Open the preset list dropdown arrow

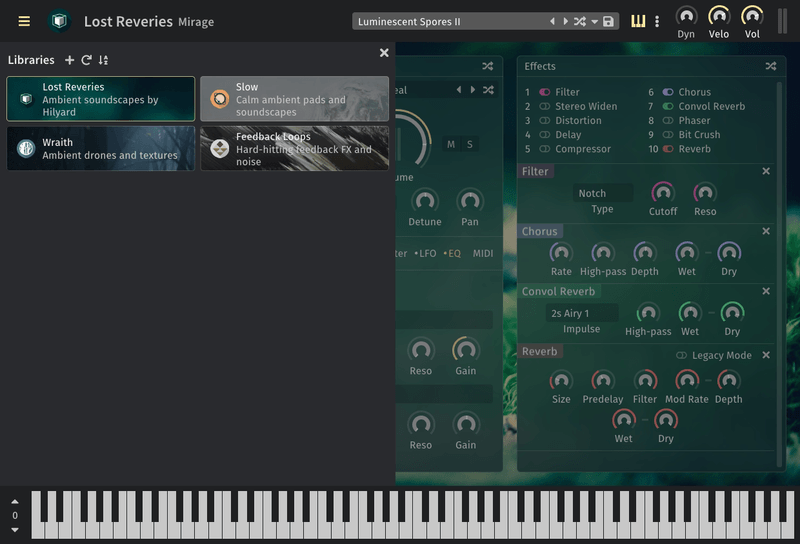pyautogui.click(x=594, y=22)
